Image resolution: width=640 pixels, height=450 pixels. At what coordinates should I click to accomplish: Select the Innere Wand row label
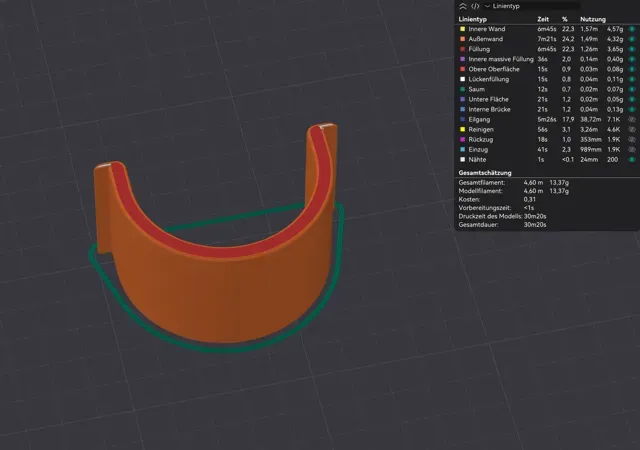pyautogui.click(x=487, y=29)
